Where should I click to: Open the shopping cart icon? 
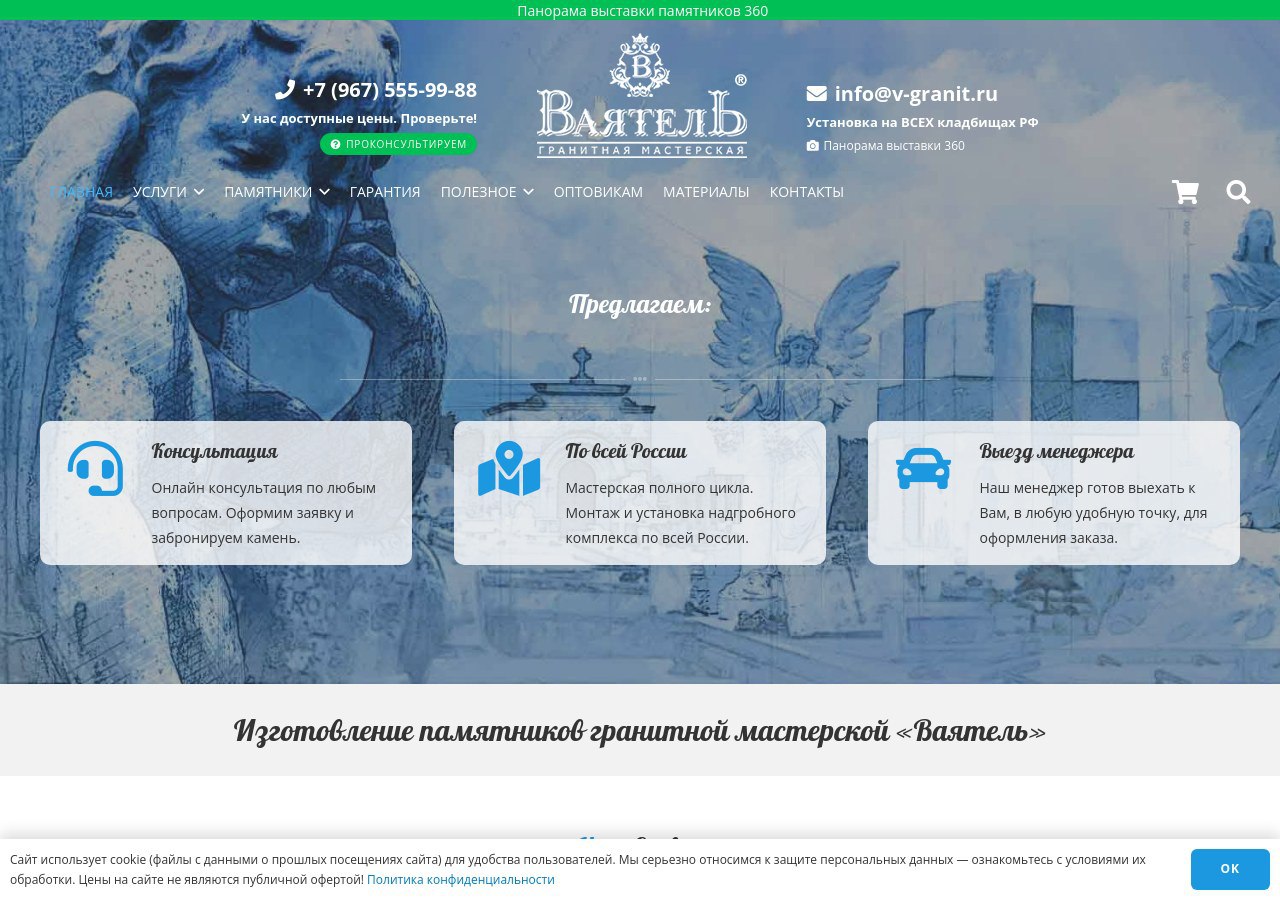(1185, 192)
